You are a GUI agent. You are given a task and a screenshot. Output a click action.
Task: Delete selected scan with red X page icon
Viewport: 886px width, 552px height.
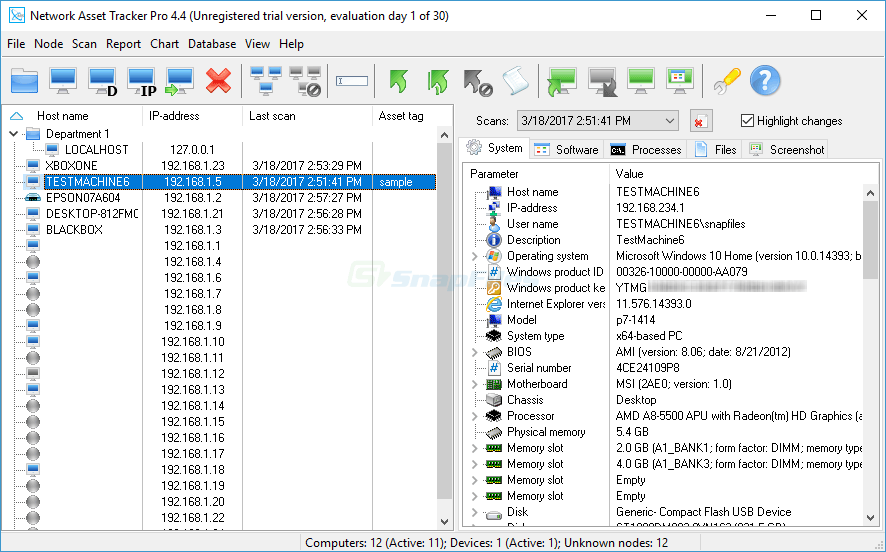[701, 121]
